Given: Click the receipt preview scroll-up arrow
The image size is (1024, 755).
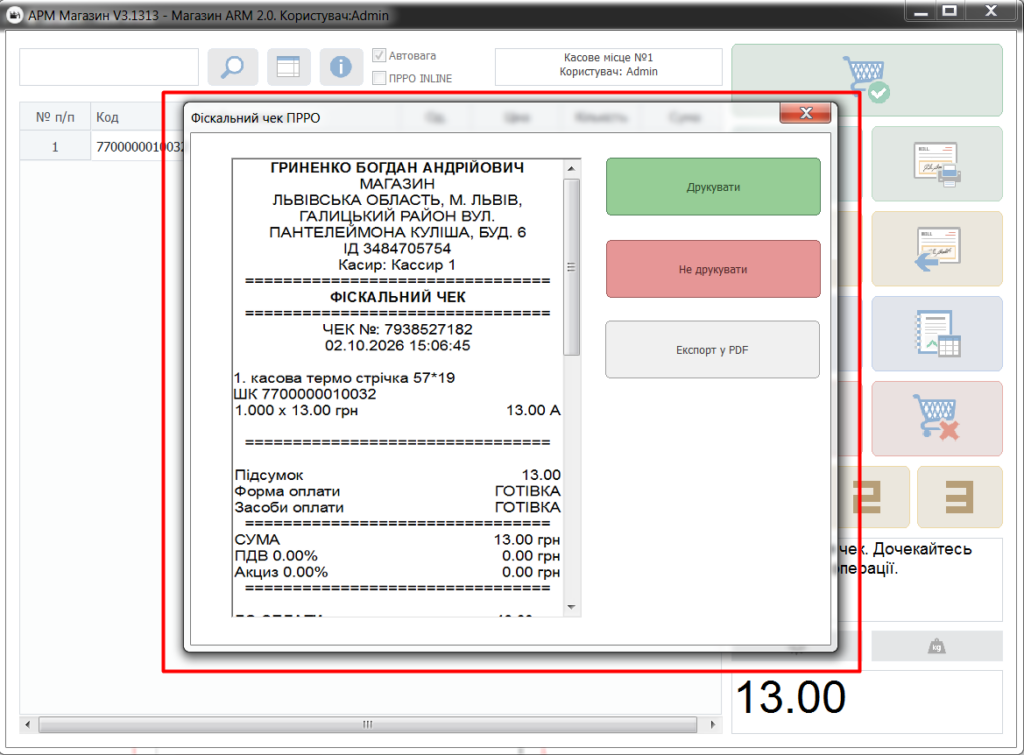Looking at the screenshot, I should (x=571, y=169).
